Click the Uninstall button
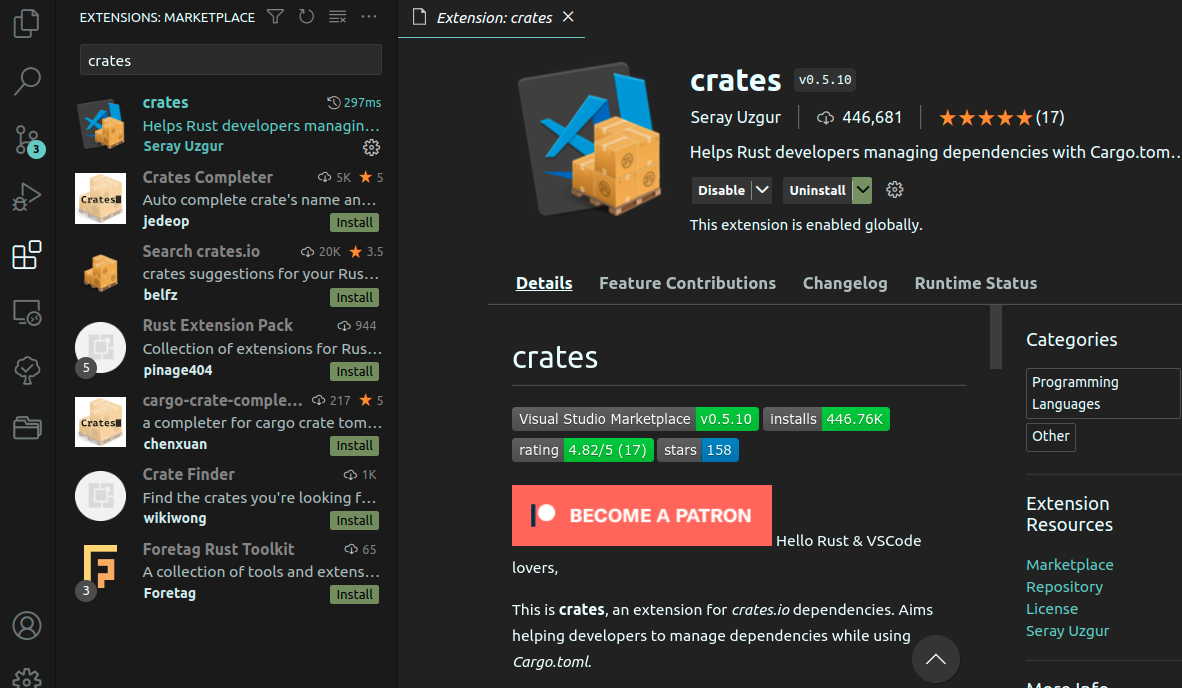This screenshot has width=1182, height=688. [817, 190]
